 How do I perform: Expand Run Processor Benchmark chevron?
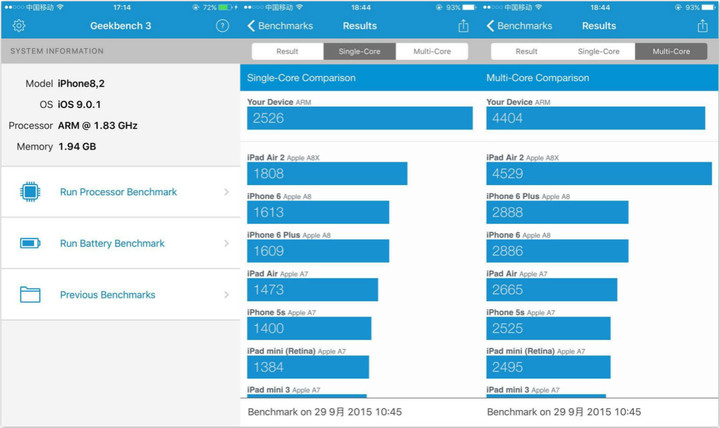(226, 192)
